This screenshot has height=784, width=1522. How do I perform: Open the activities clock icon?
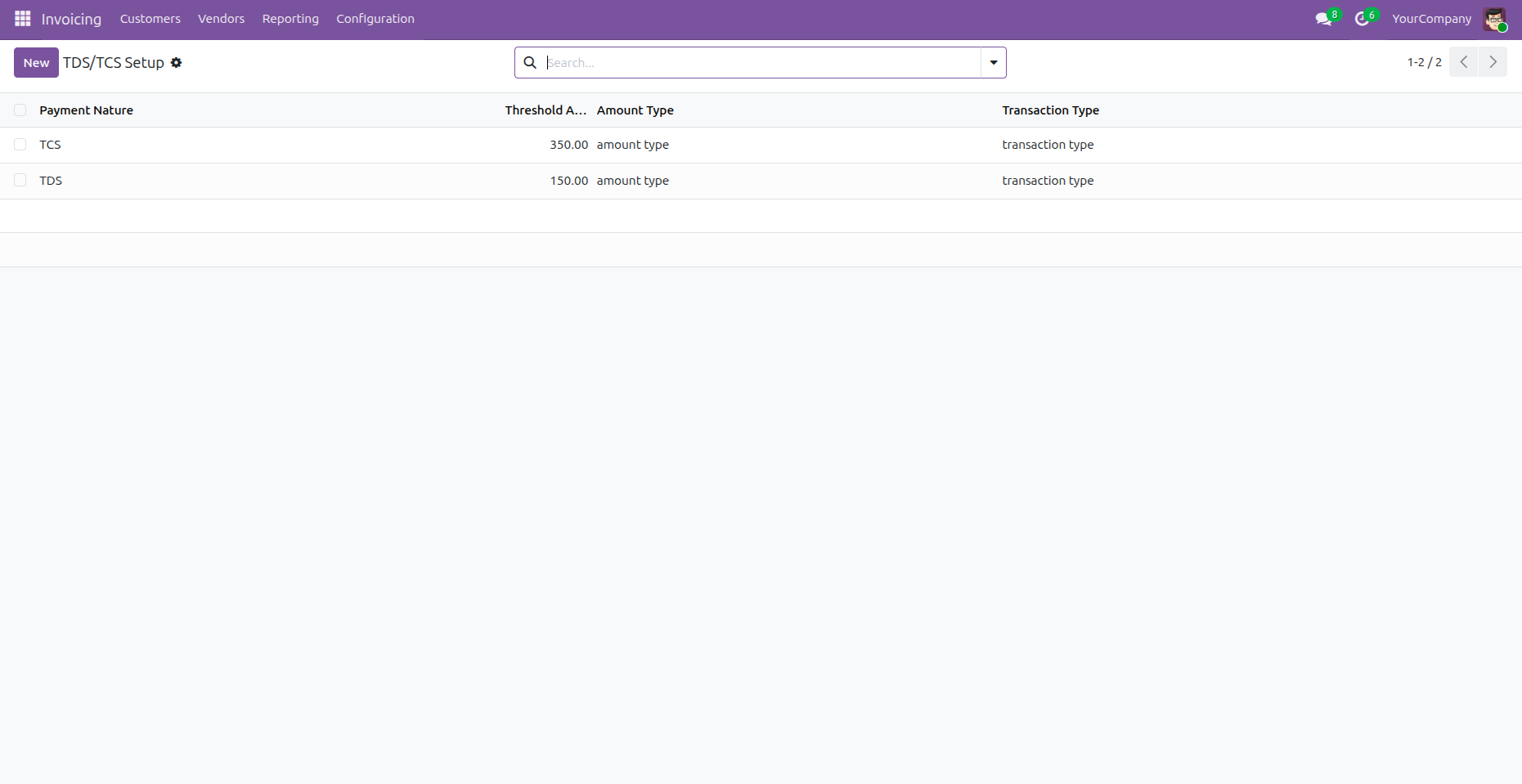coord(1362,19)
